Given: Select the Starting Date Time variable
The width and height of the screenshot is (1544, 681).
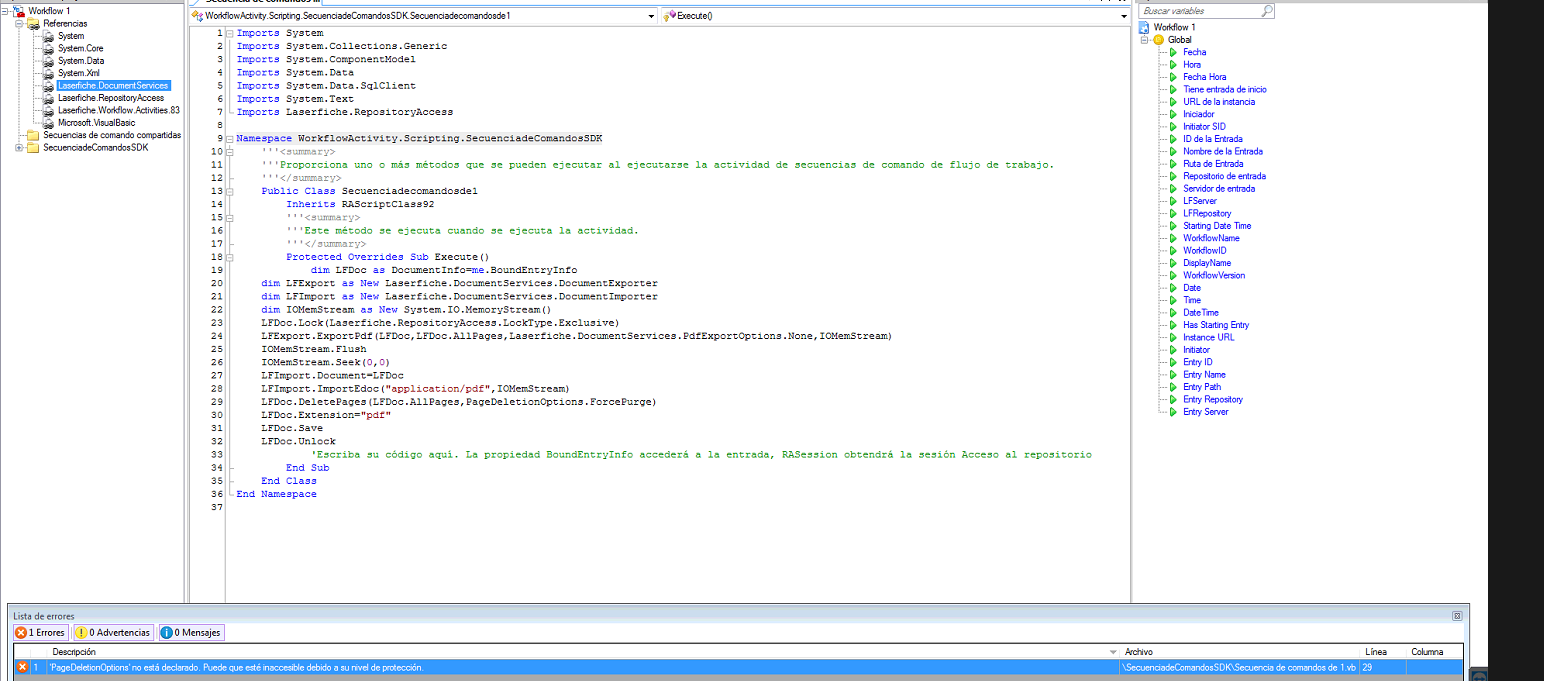Looking at the screenshot, I should [1217, 226].
